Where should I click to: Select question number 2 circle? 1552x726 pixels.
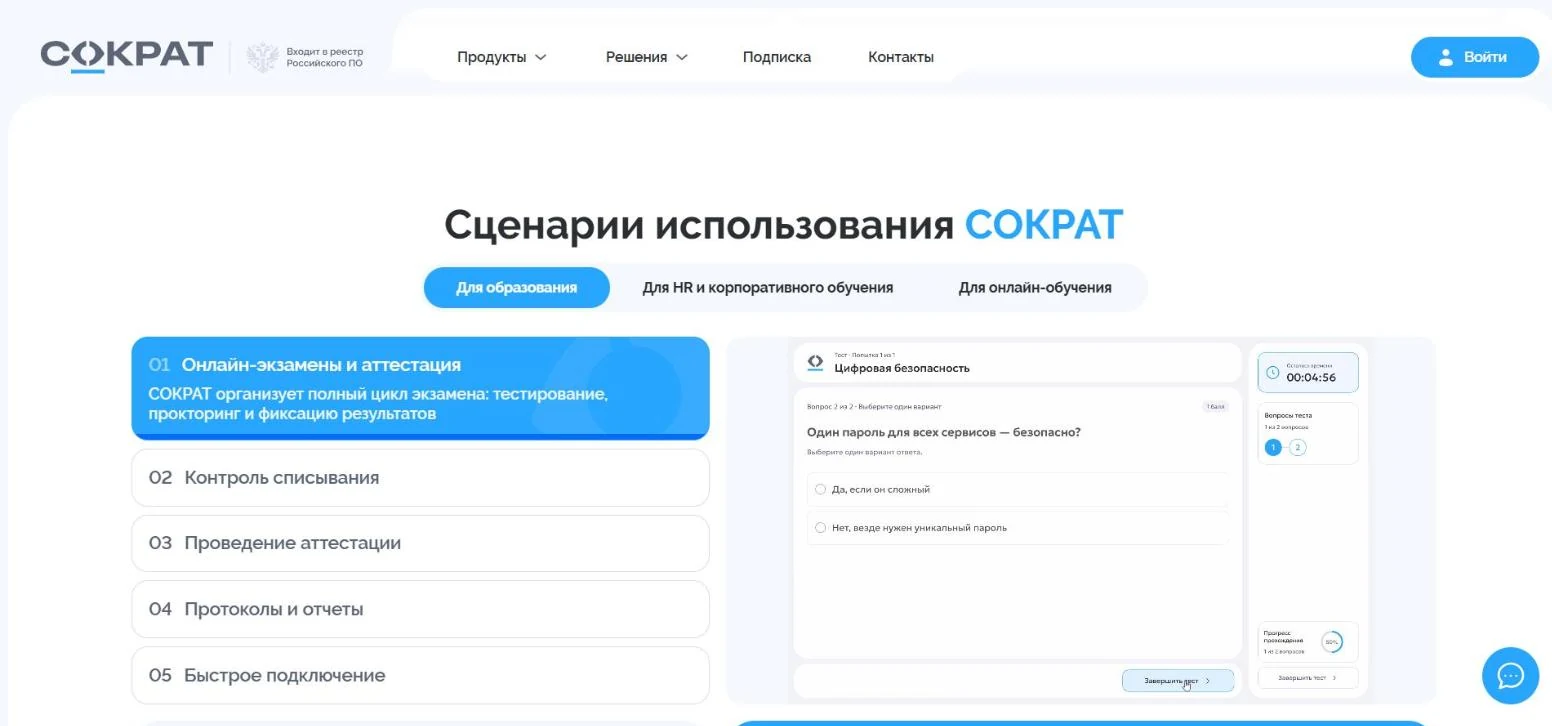pos(1298,447)
